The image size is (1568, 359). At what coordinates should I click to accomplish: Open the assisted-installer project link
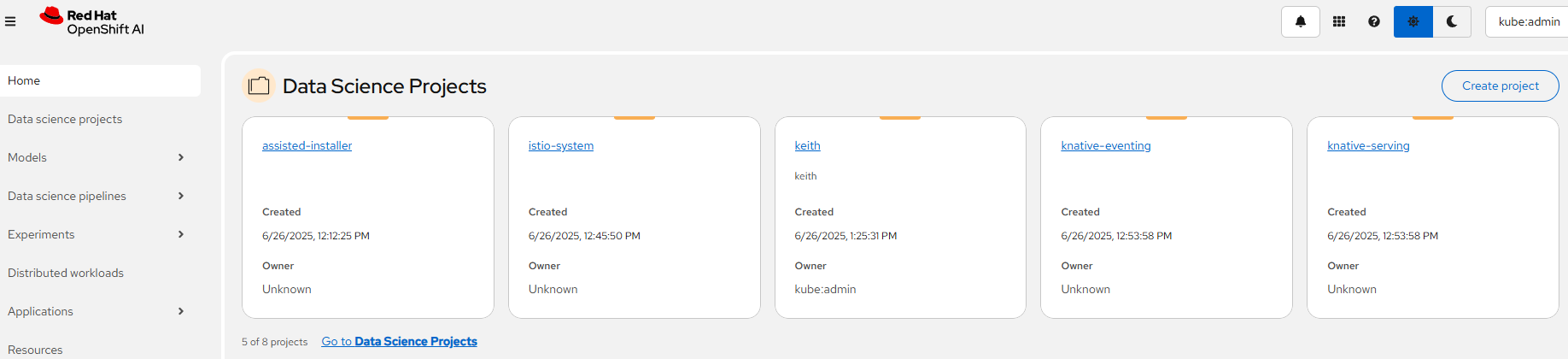coord(307,145)
